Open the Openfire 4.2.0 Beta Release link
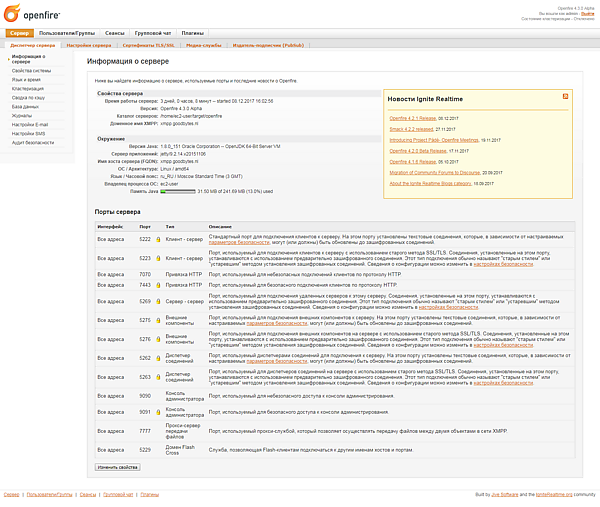This screenshot has height=507, width=600. 418,151
